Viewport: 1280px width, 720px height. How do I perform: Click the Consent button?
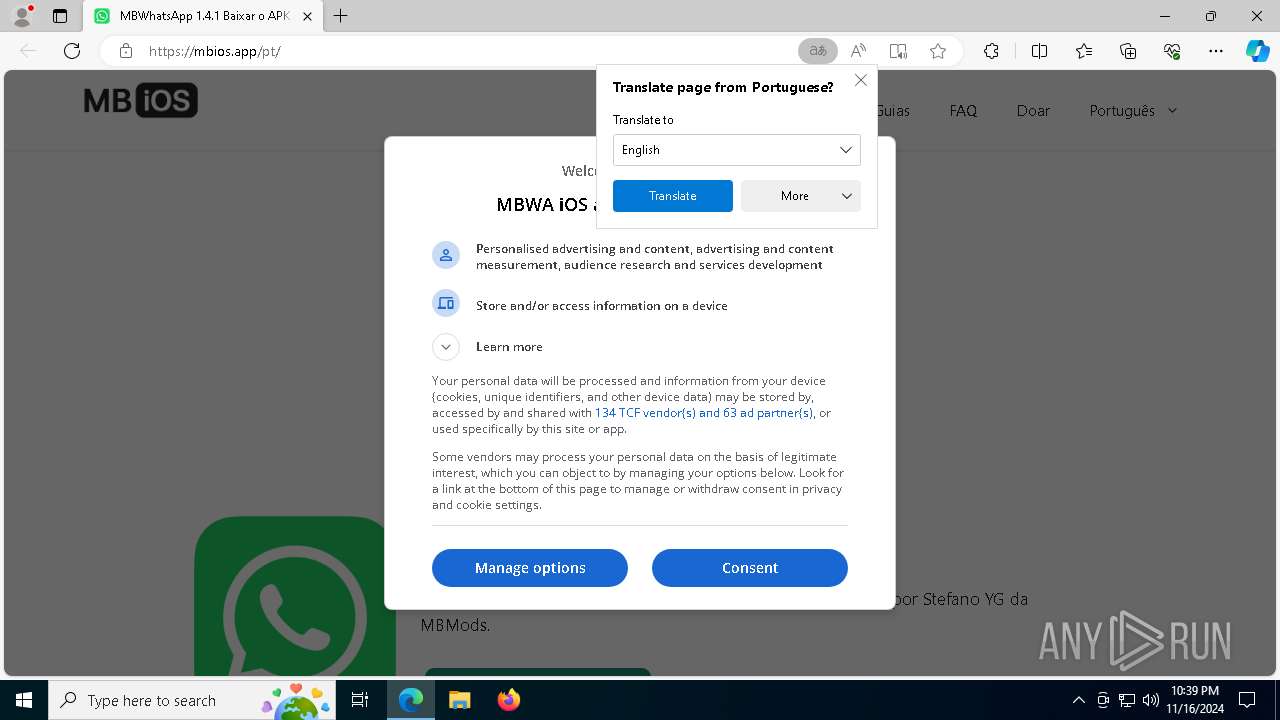pos(750,568)
